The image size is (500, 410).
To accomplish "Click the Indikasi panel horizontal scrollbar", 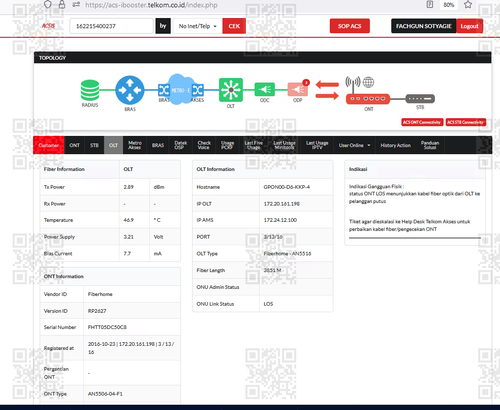I will tap(415, 238).
